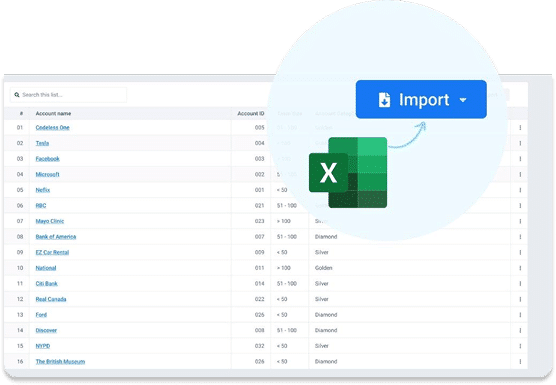
Task: Open the Citi Bank account link
Action: (46, 284)
